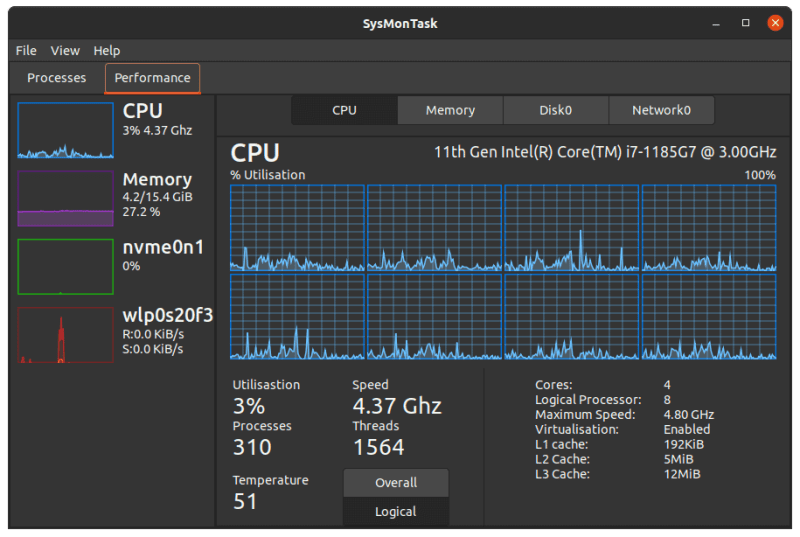Open the File menu

(x=26, y=51)
